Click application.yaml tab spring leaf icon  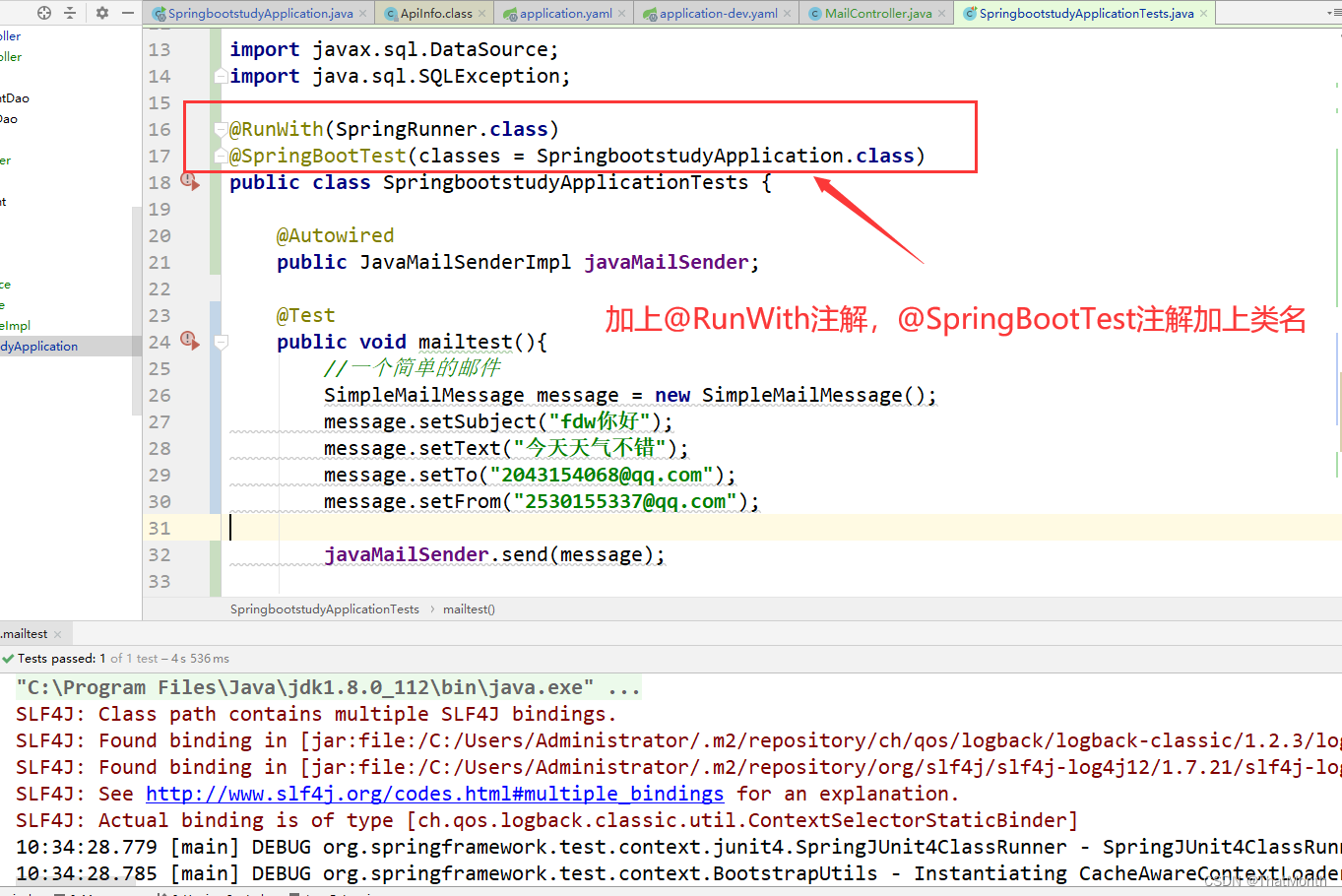pos(510,14)
